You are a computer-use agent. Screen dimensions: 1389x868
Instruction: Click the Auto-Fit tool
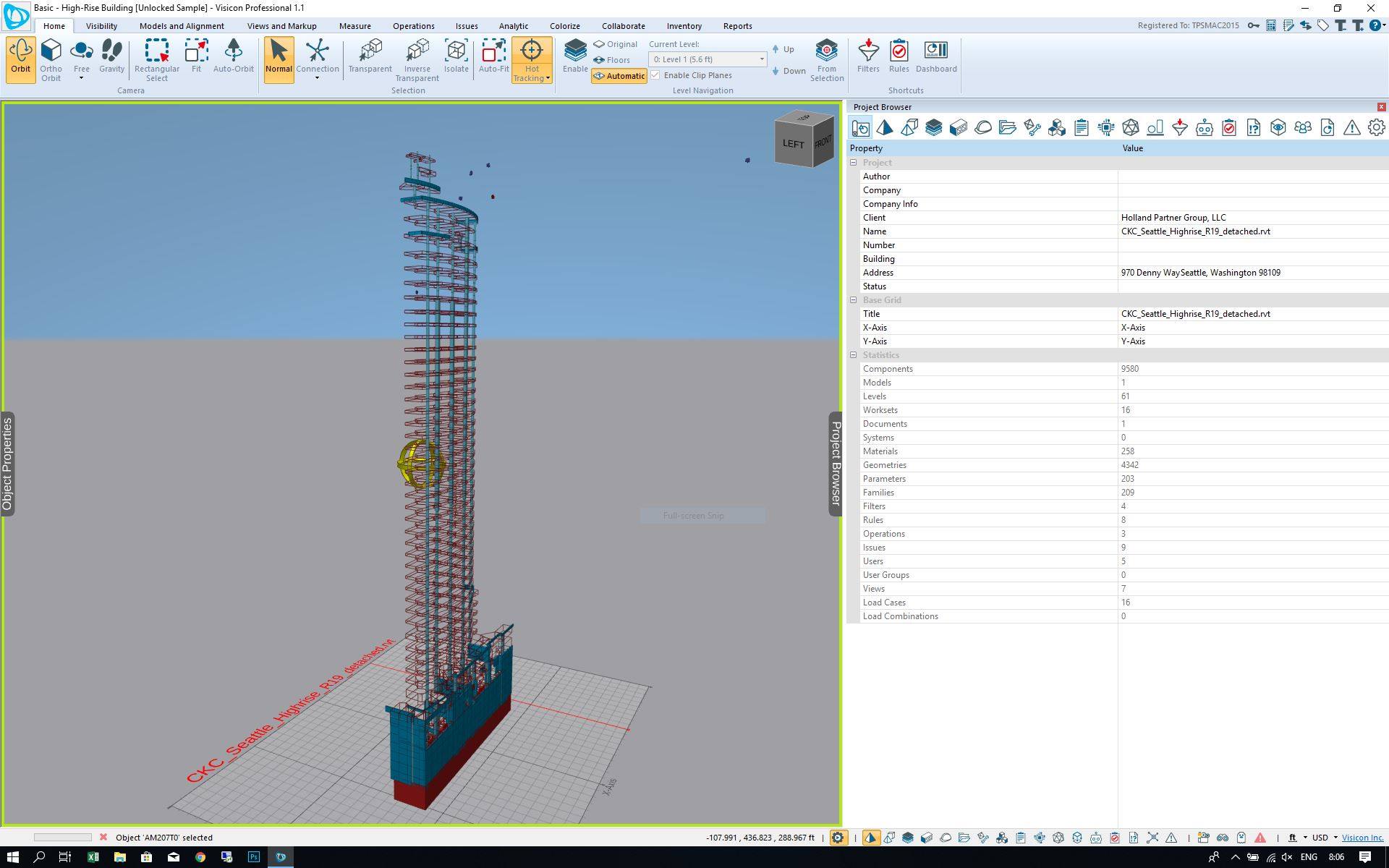(x=494, y=56)
